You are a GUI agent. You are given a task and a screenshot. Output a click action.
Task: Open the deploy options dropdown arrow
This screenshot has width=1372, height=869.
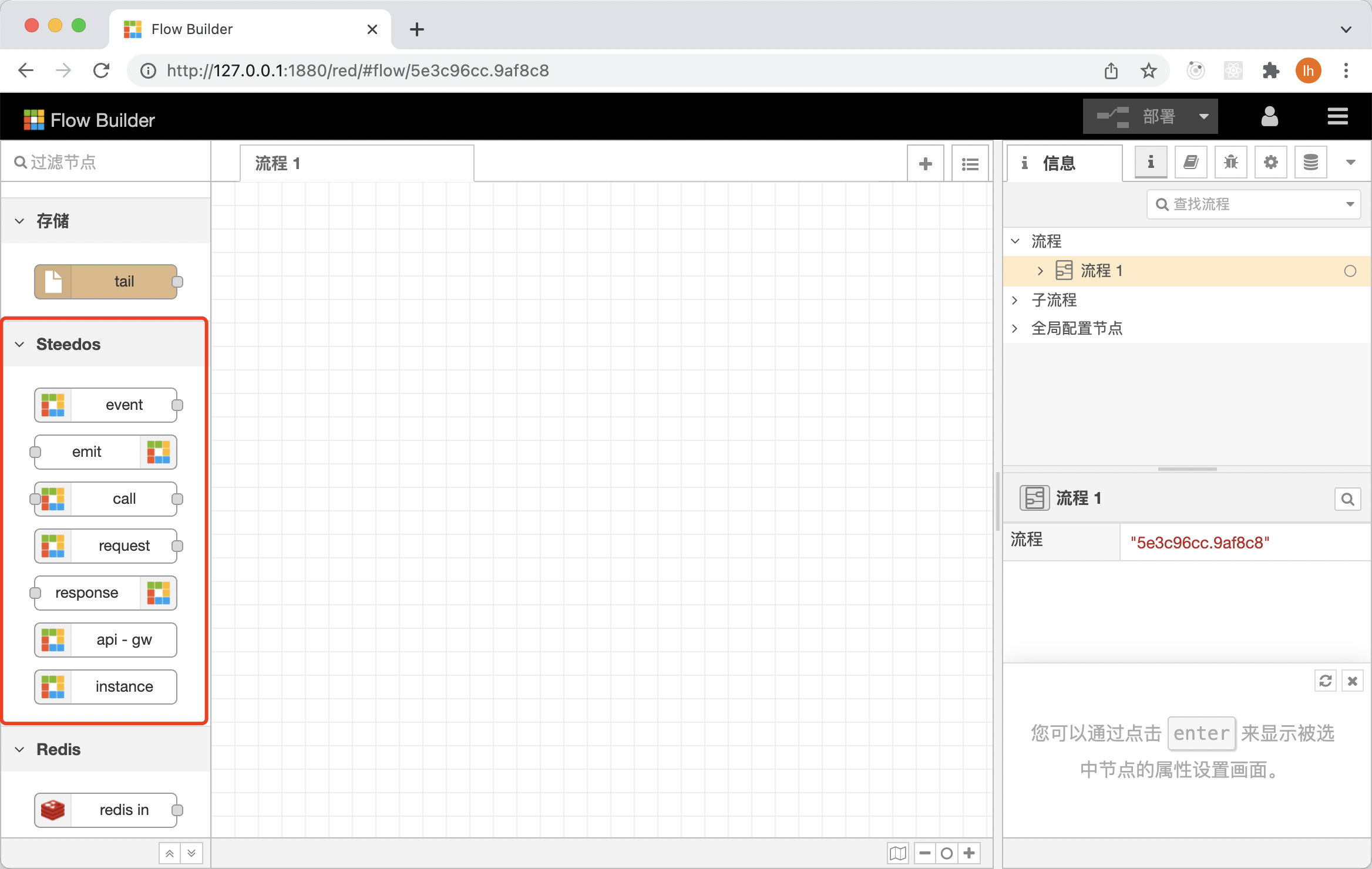point(1204,116)
